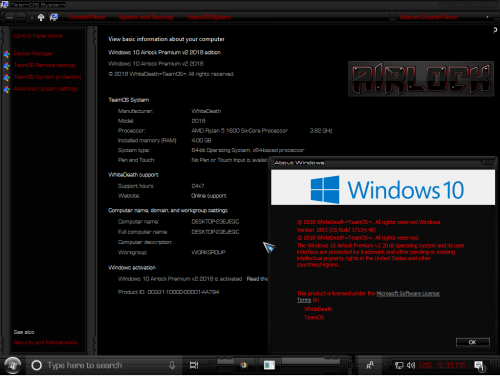500x376 pixels.
Task: Open the volume speaker tray icon
Action: pyautogui.click(x=411, y=365)
